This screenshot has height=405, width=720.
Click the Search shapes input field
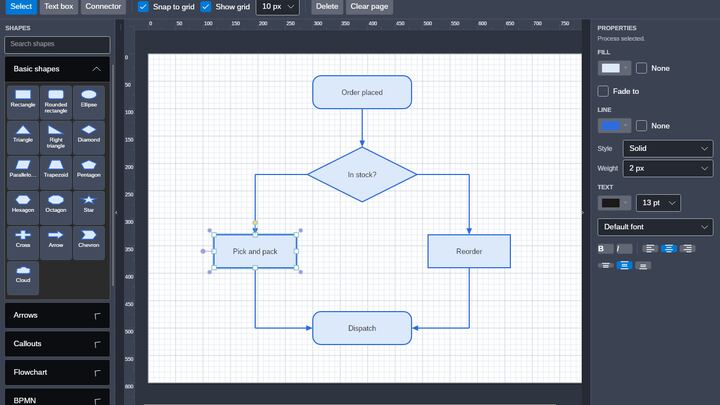pos(57,44)
